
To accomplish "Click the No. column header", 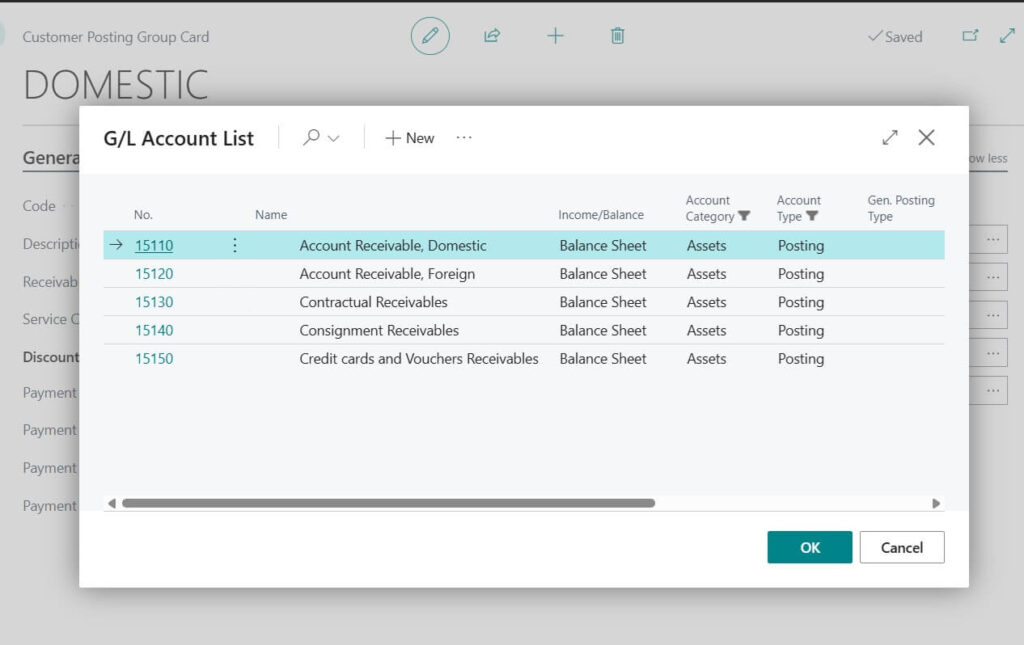I will [x=143, y=215].
